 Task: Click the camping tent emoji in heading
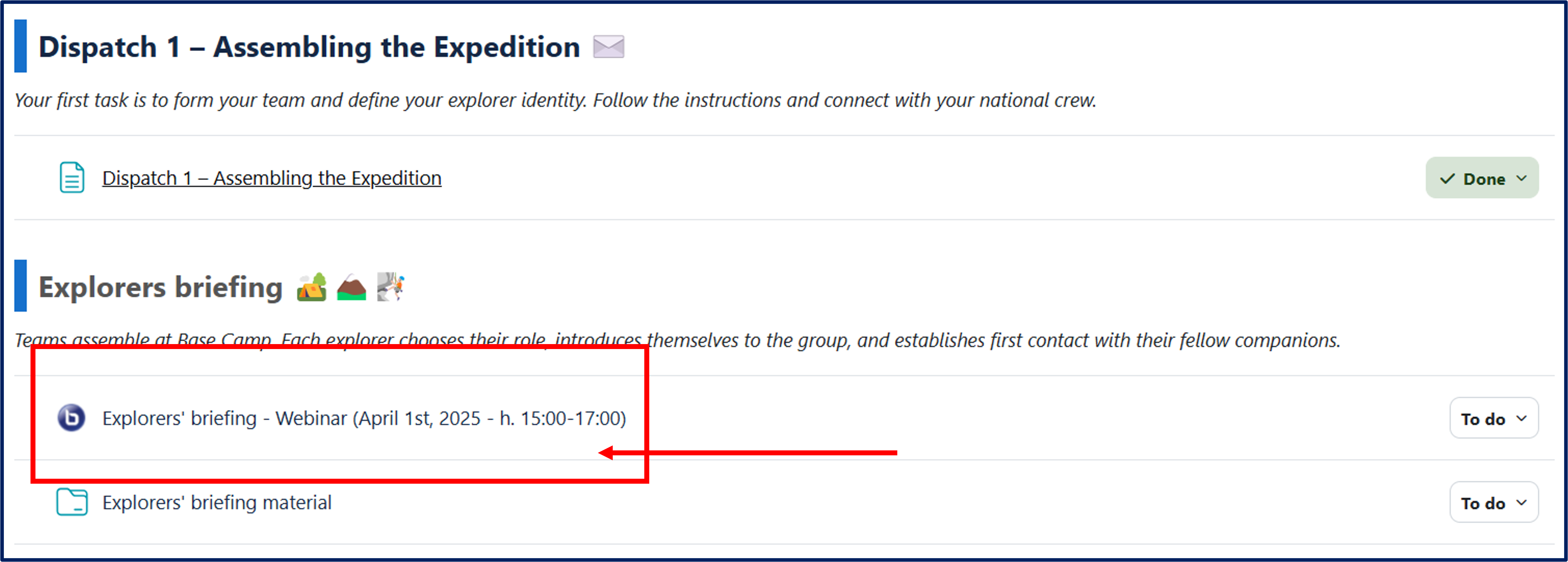tap(312, 287)
